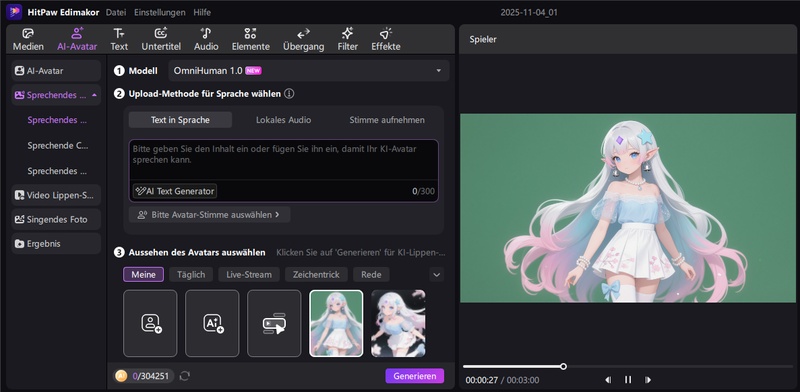Open the AI Text Generator
This screenshot has height=392, width=800.
[174, 191]
